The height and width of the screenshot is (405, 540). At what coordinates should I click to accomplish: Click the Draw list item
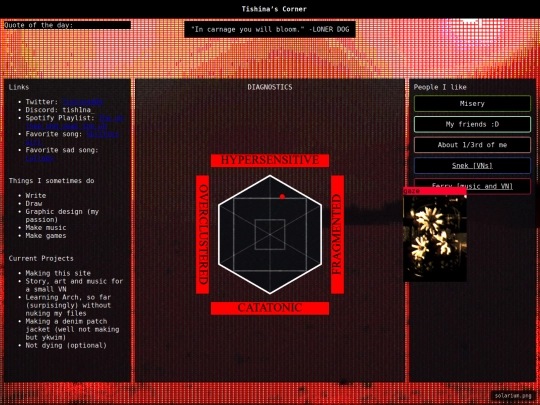34,204
